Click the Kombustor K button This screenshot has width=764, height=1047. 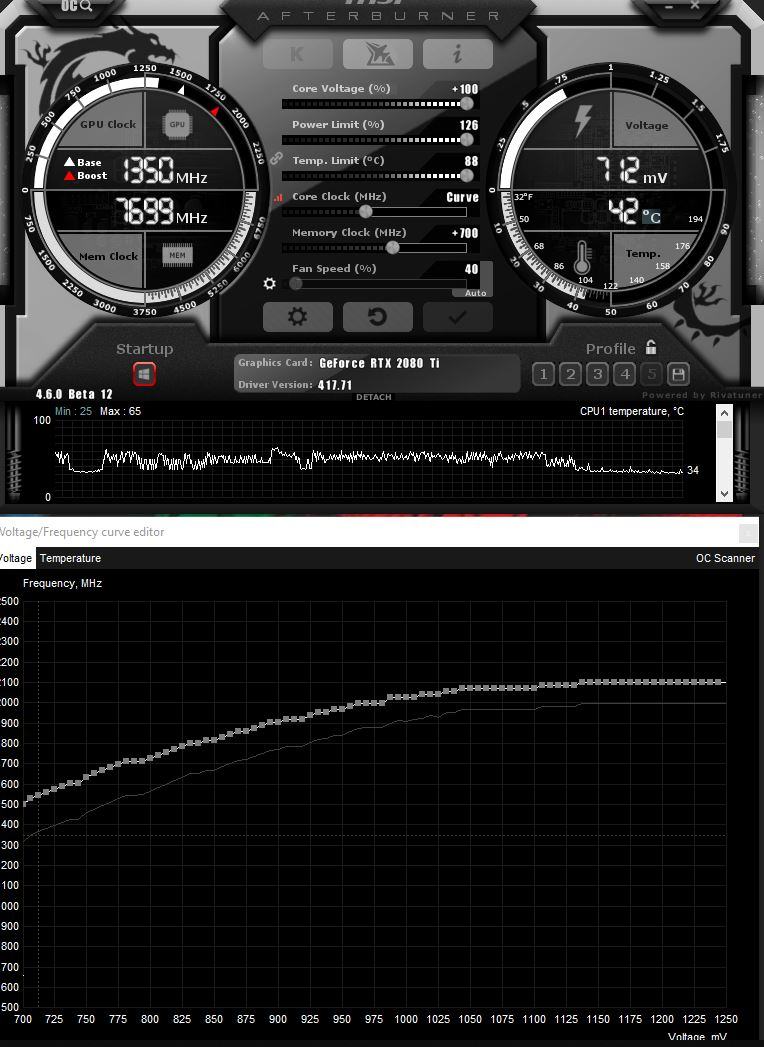(298, 54)
